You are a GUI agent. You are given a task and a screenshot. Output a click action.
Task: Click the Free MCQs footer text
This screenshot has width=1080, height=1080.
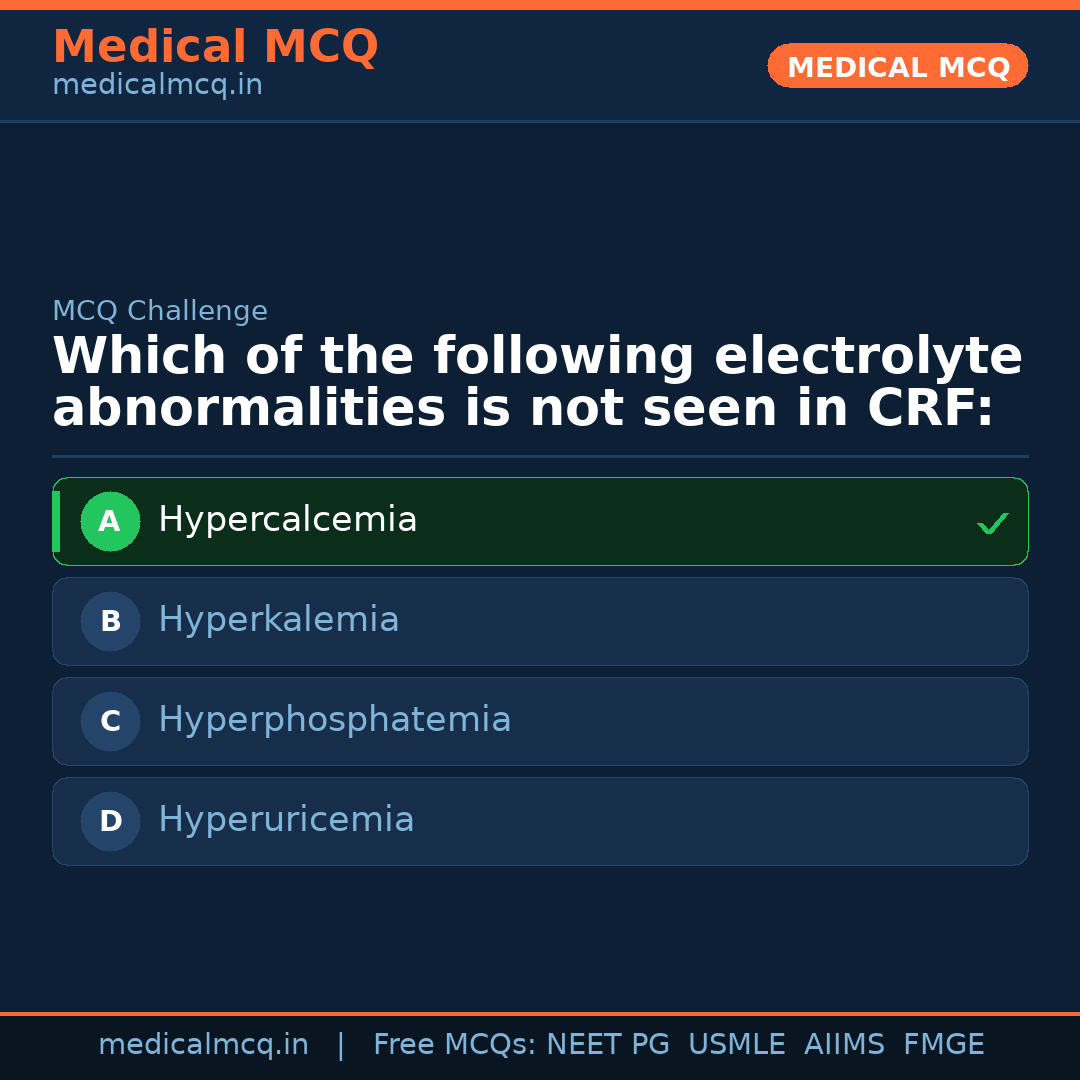pyautogui.click(x=454, y=1045)
